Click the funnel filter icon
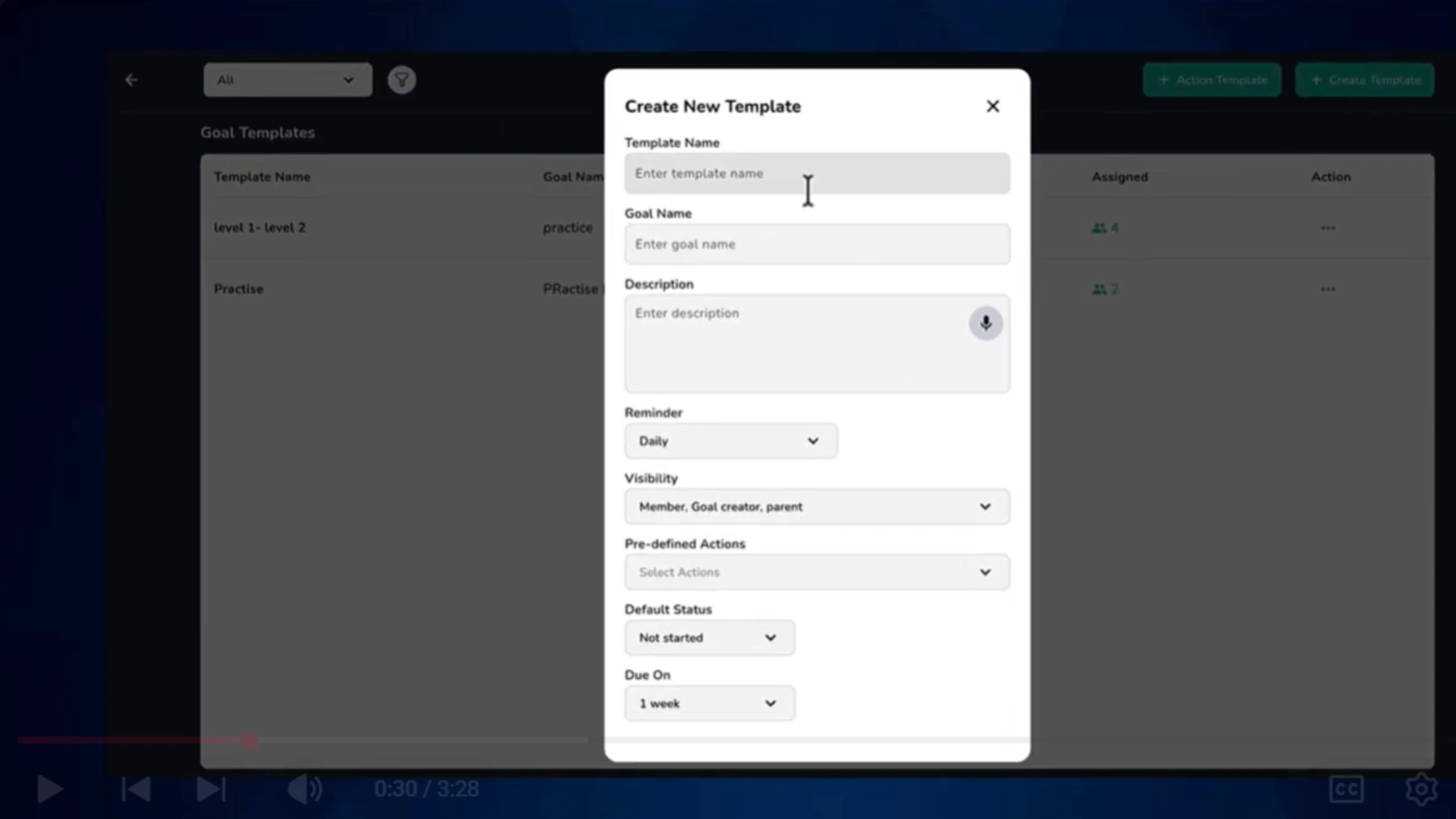1456x819 pixels. point(402,80)
